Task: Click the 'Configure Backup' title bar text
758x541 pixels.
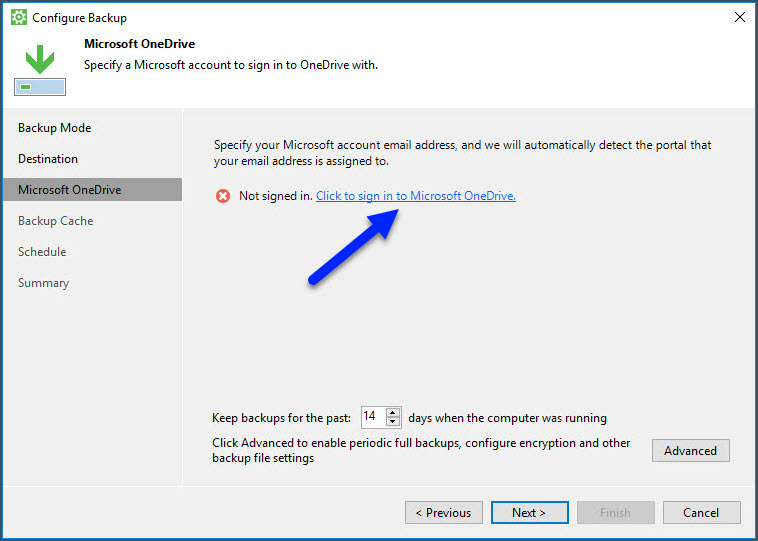Action: click(80, 18)
